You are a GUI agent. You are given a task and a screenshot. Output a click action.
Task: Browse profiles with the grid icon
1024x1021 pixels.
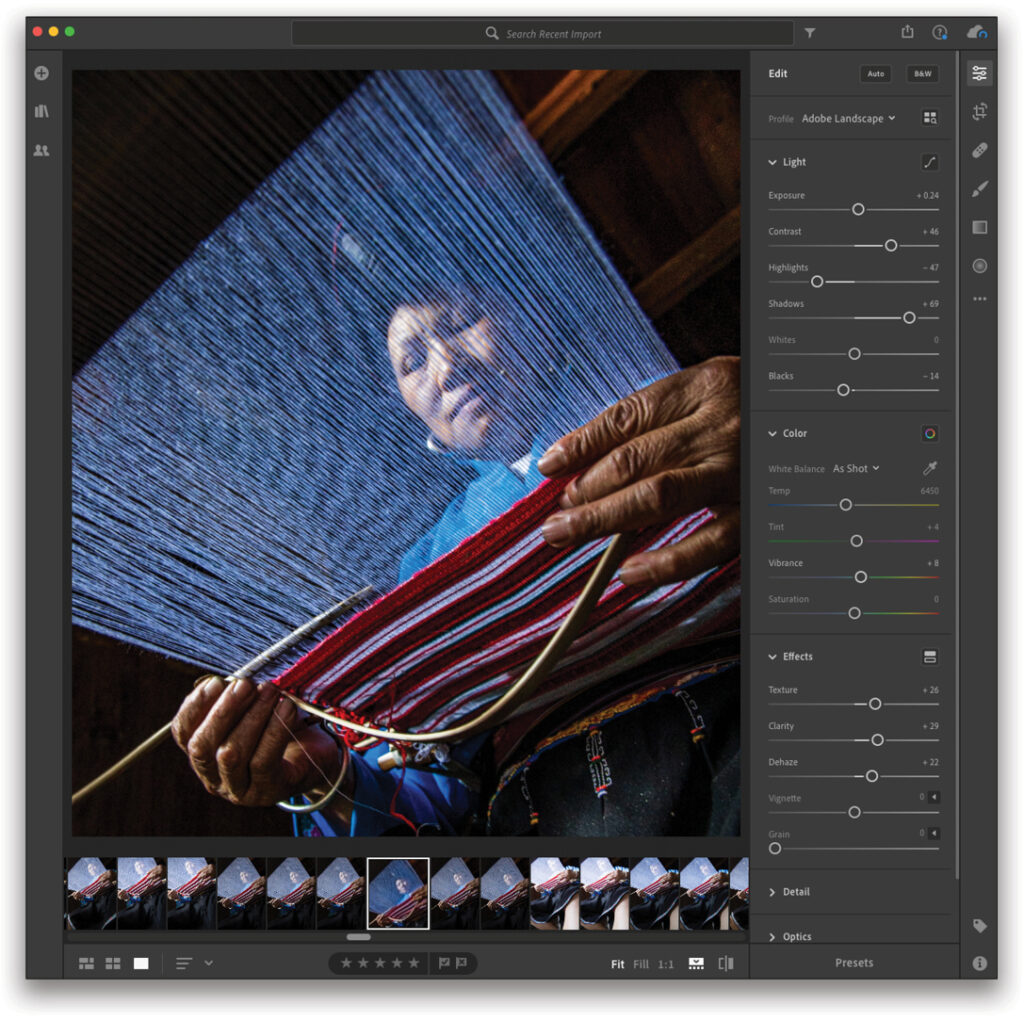pyautogui.click(x=930, y=118)
